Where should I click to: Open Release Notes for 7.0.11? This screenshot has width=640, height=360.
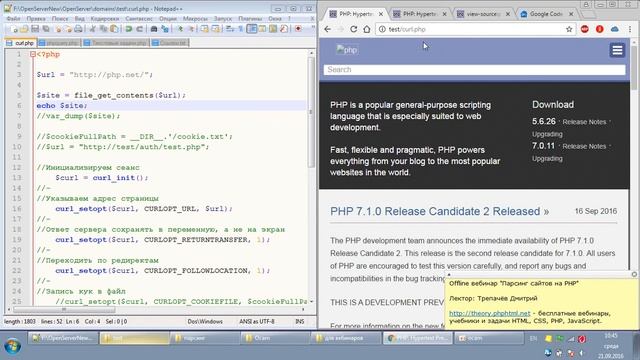[x=584, y=147]
